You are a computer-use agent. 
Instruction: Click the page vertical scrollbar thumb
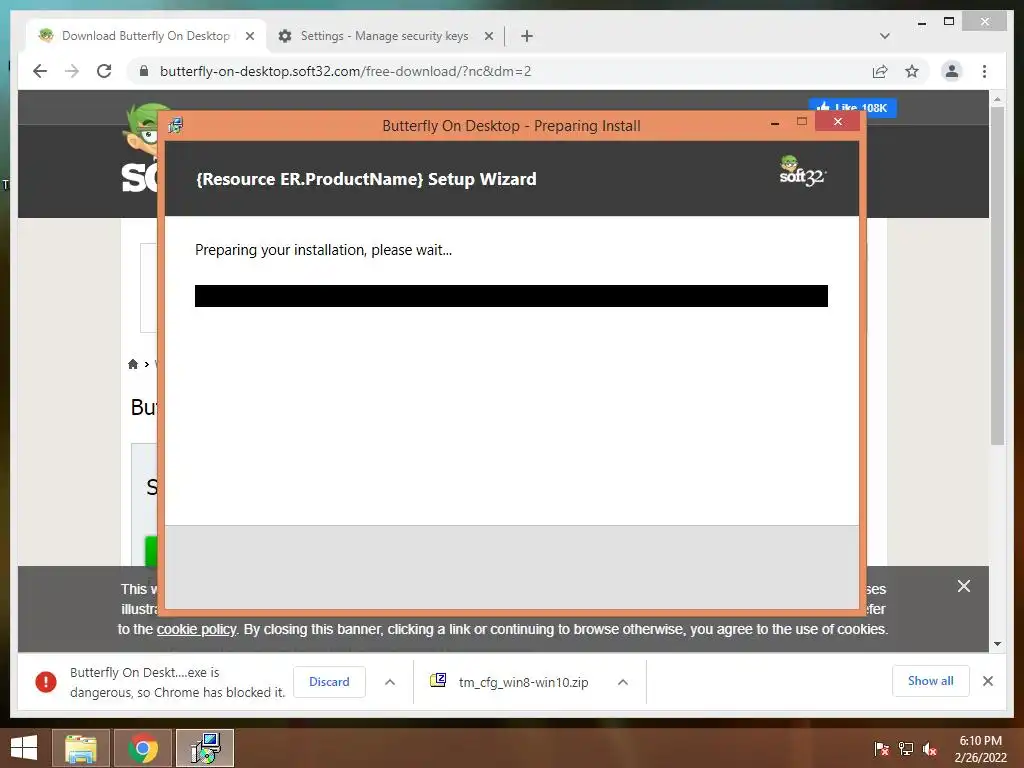[997, 274]
